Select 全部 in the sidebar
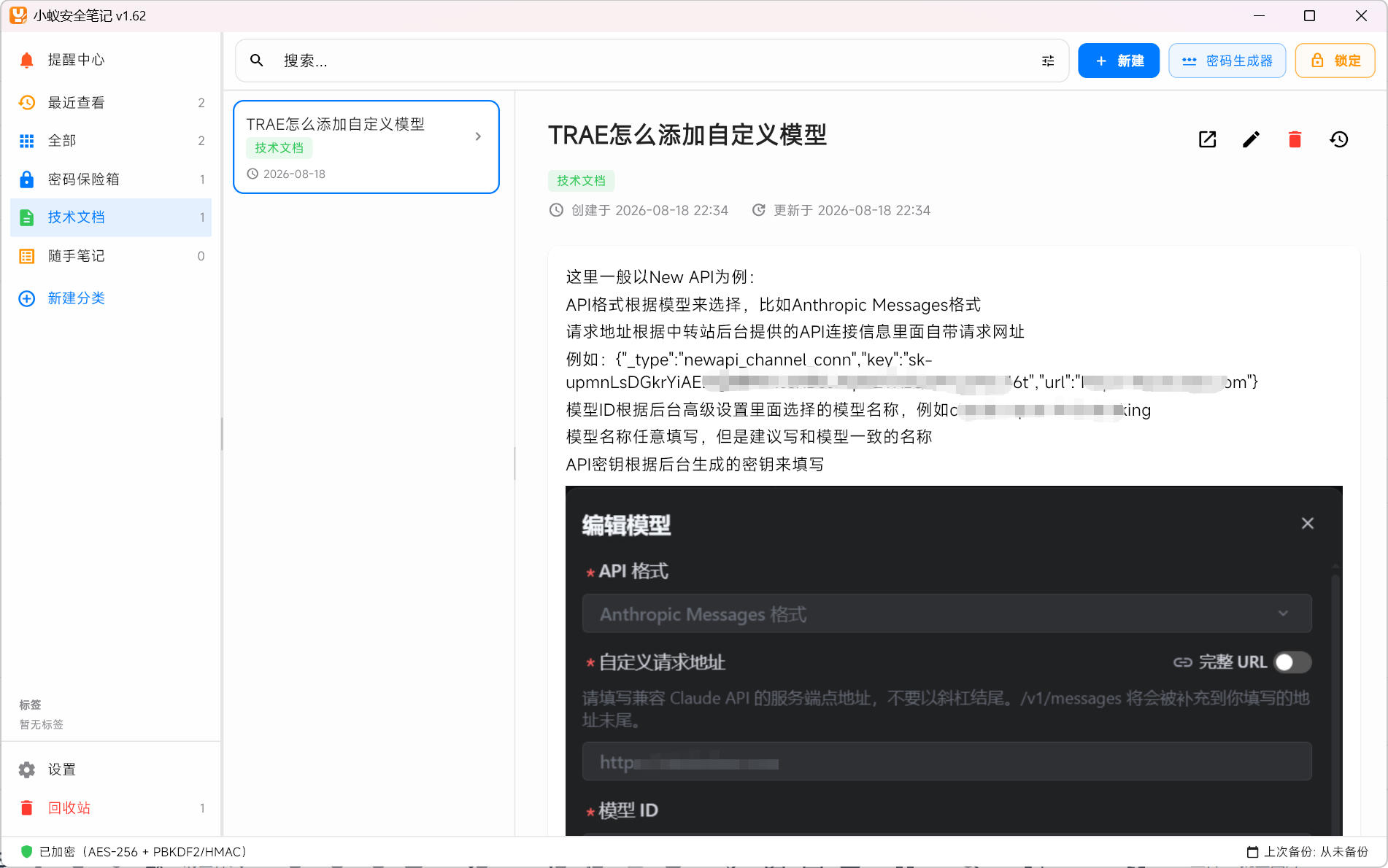Image resolution: width=1388 pixels, height=868 pixels. pyautogui.click(x=111, y=141)
